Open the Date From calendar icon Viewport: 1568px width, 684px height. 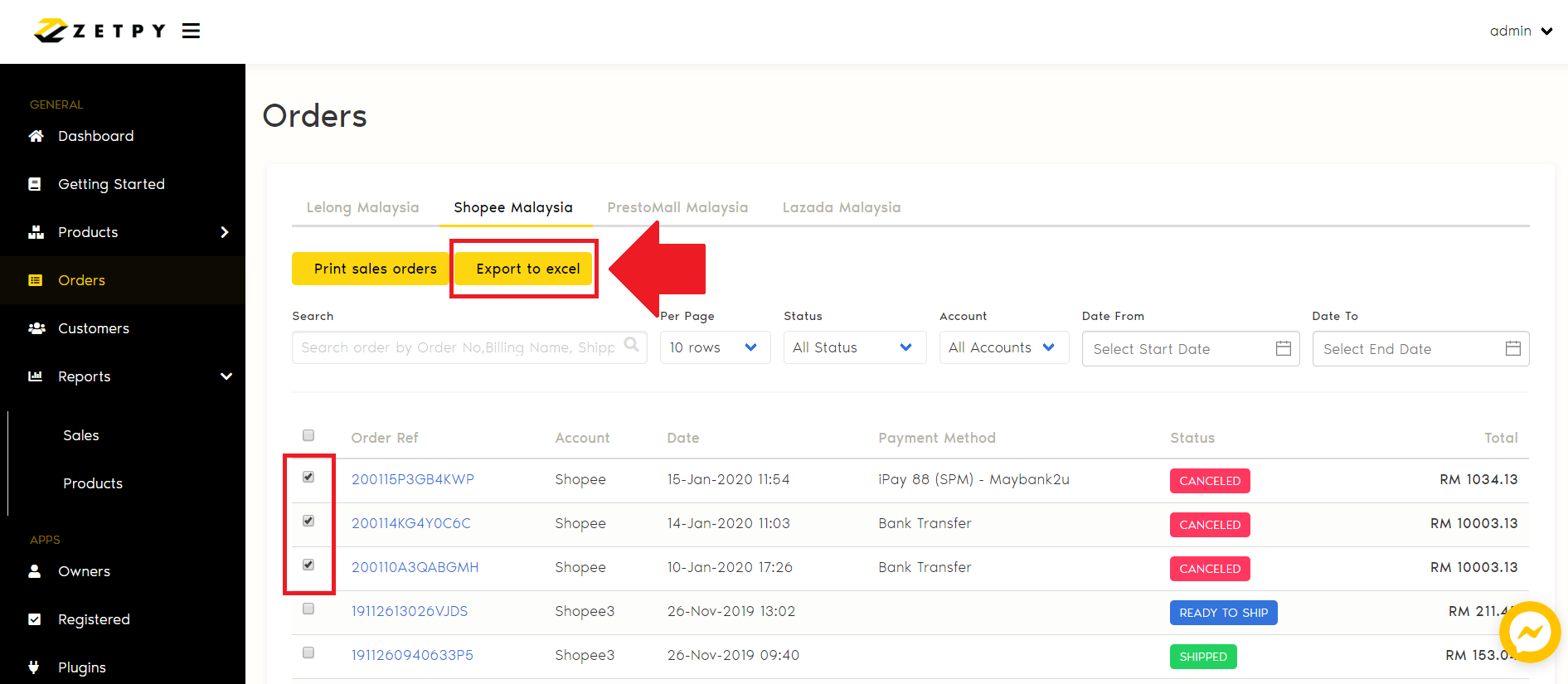click(x=1283, y=348)
